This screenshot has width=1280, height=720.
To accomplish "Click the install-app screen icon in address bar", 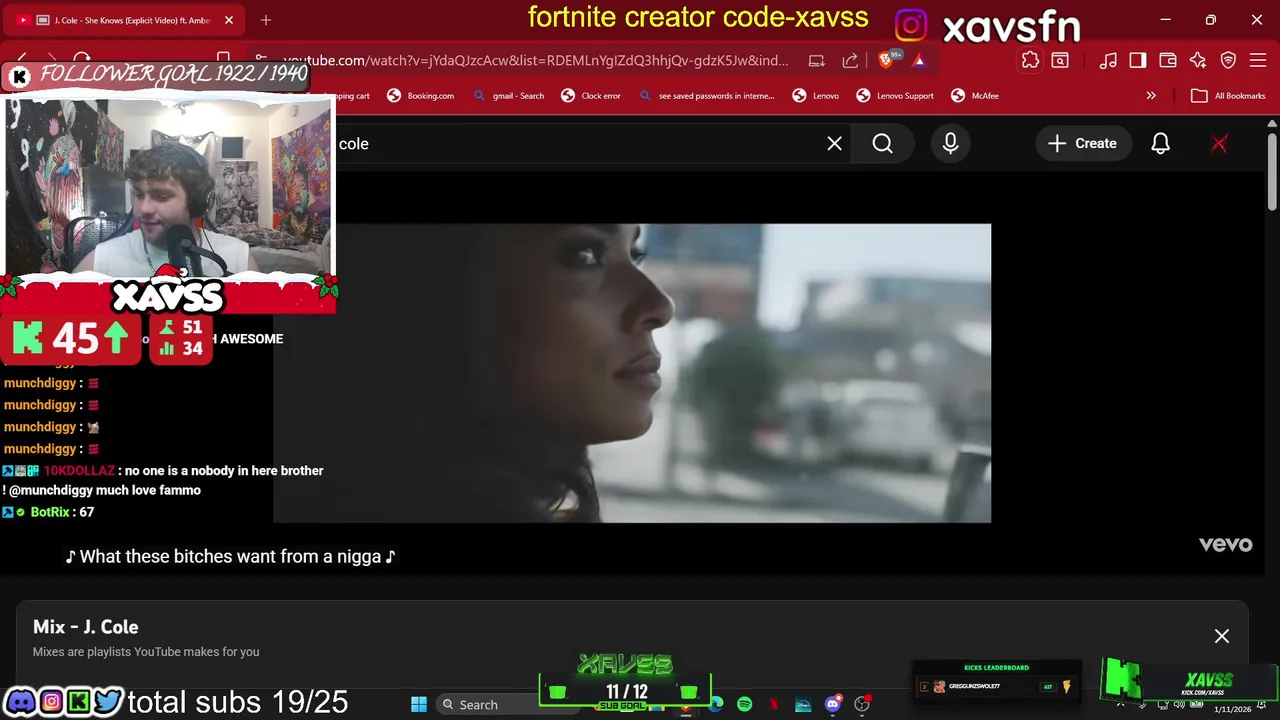I will [x=817, y=61].
